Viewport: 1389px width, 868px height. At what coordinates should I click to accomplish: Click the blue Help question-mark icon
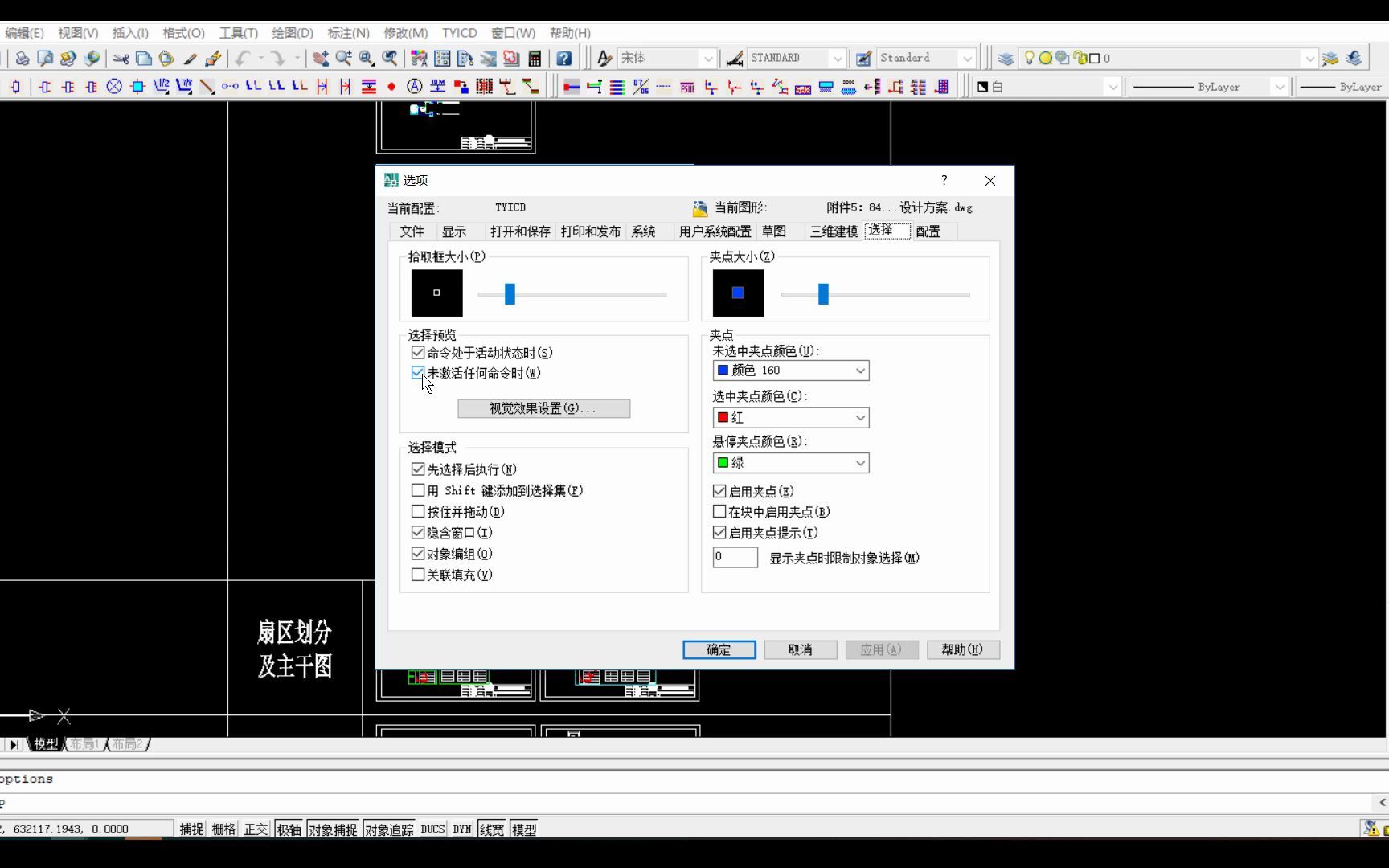(x=563, y=58)
